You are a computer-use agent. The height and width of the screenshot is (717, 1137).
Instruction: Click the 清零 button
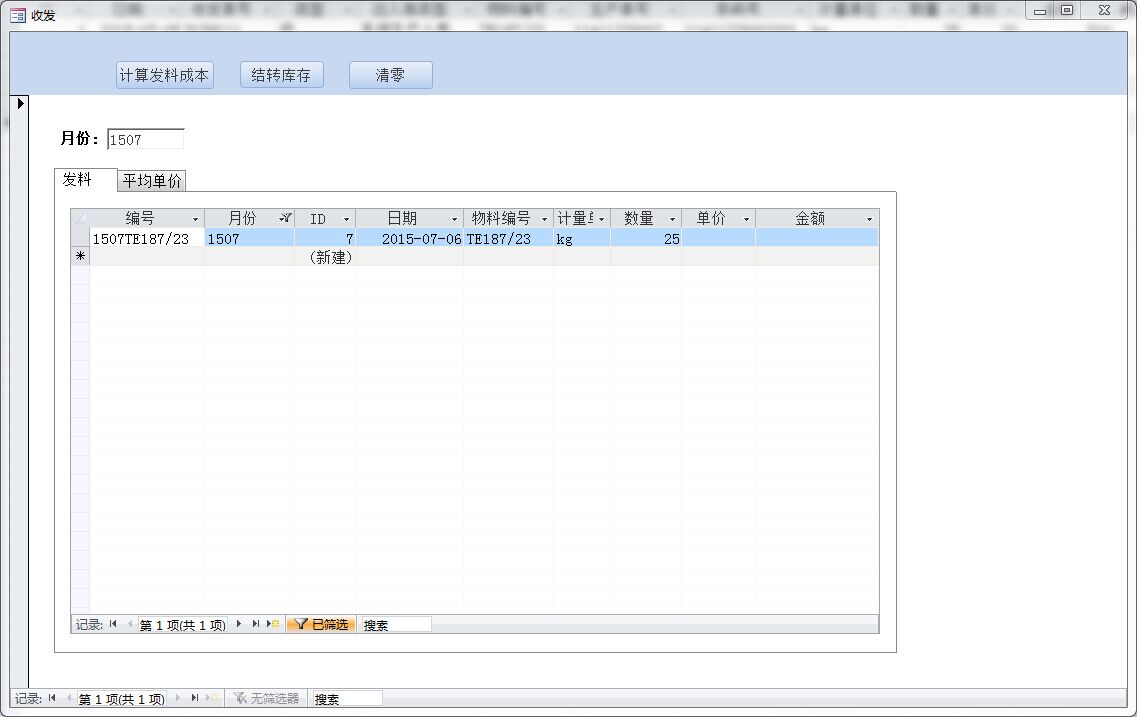click(x=390, y=75)
